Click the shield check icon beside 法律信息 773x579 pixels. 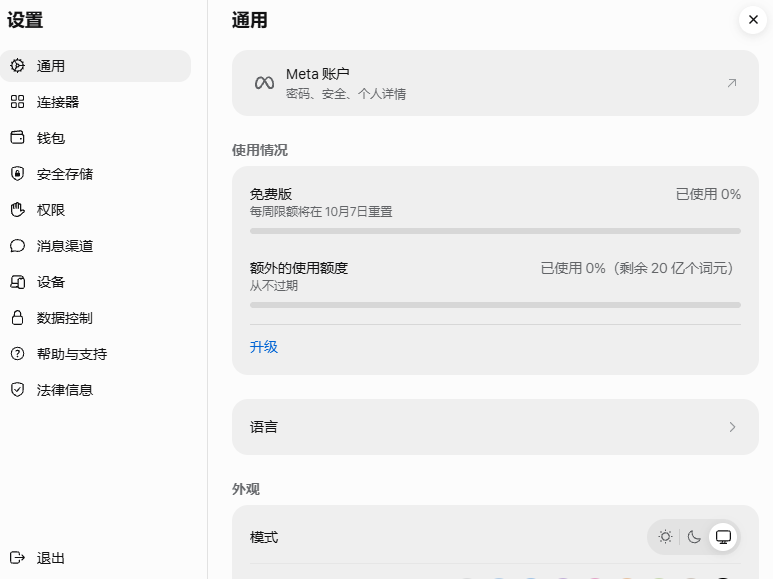point(17,390)
